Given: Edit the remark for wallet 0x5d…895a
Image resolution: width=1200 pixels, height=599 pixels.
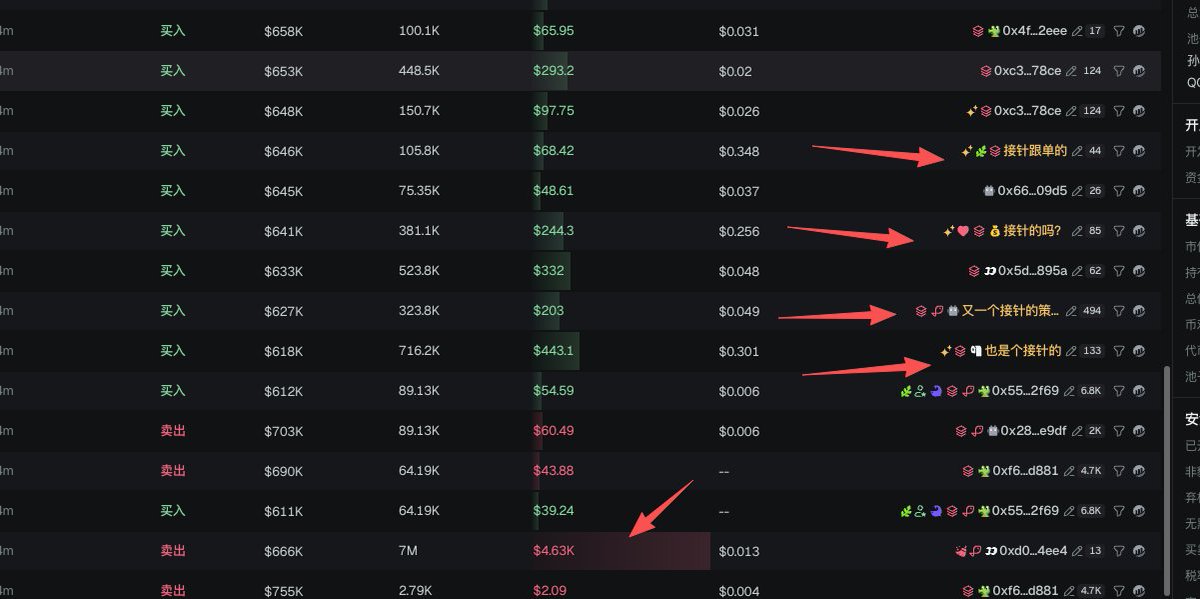Looking at the screenshot, I should pos(1077,271).
